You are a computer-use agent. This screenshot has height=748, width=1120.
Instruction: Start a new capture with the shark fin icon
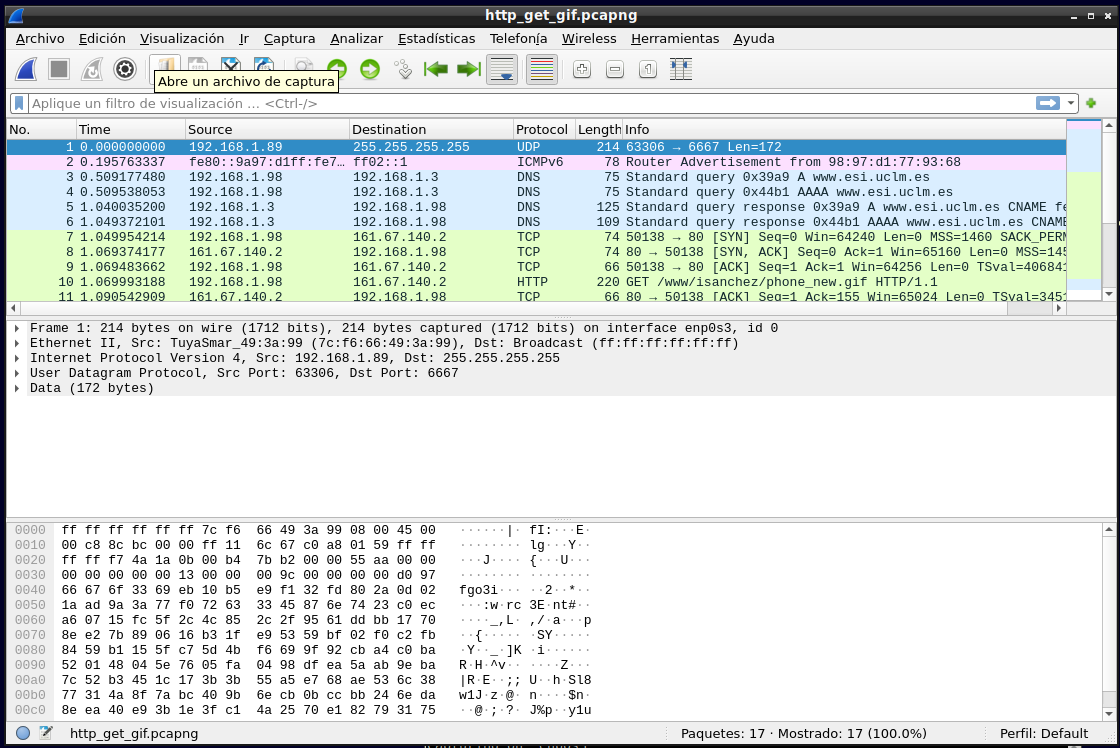pos(27,70)
